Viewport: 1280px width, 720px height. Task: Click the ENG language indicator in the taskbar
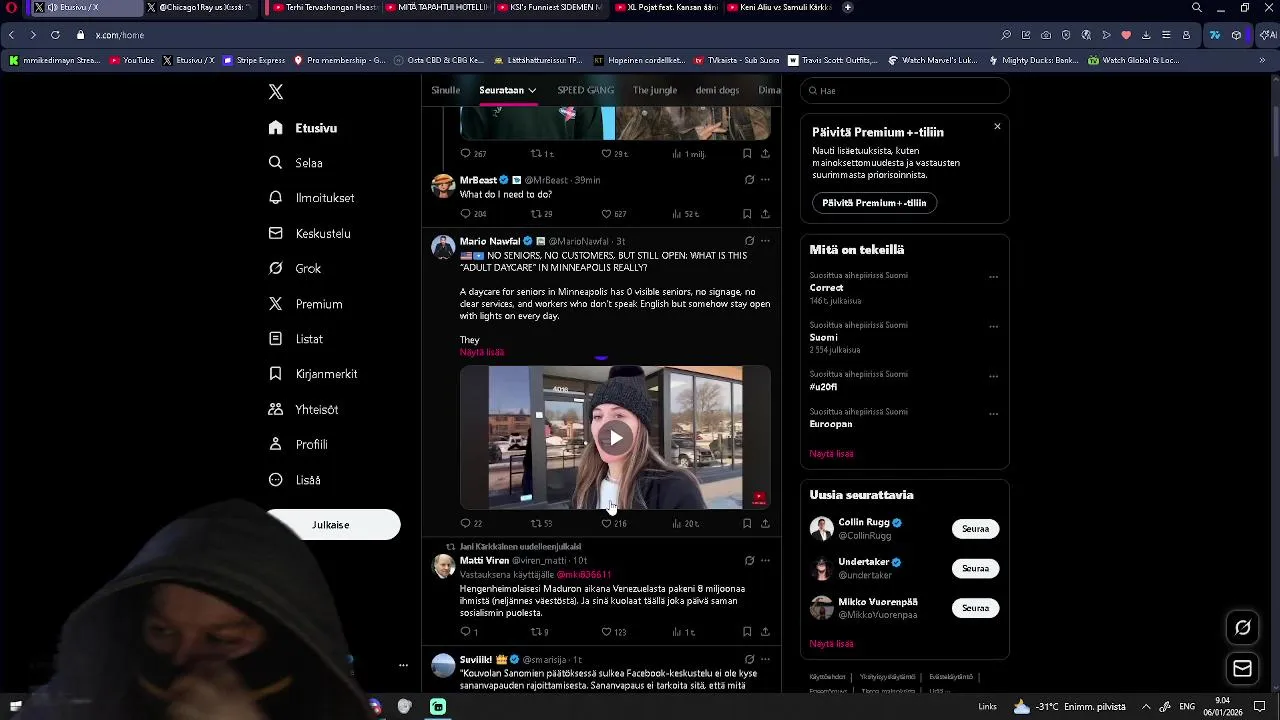1187,707
